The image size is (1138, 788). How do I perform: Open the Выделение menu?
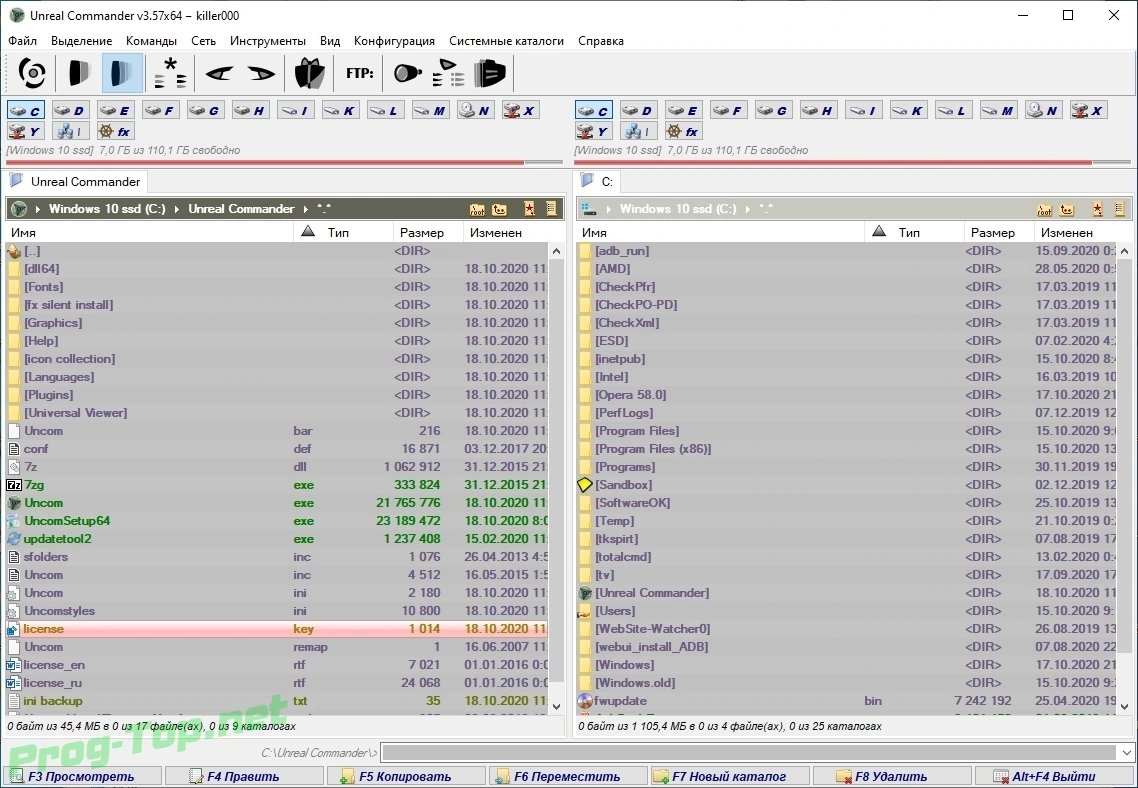point(81,41)
